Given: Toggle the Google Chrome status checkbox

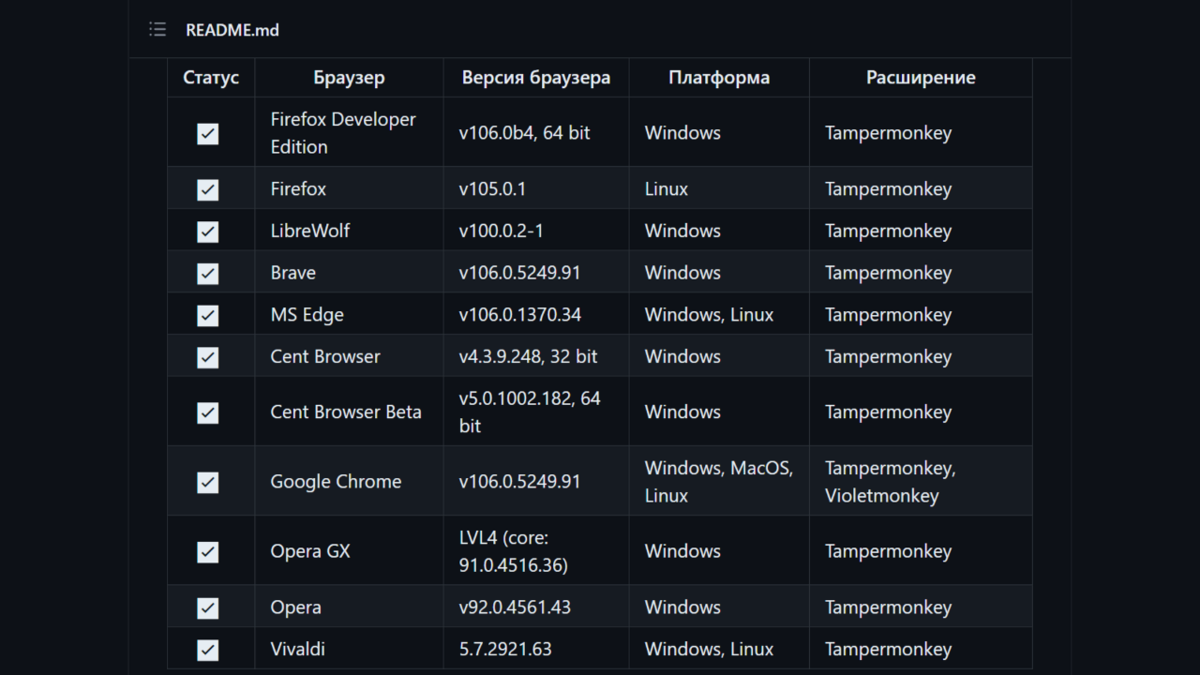Looking at the screenshot, I should coord(208,482).
